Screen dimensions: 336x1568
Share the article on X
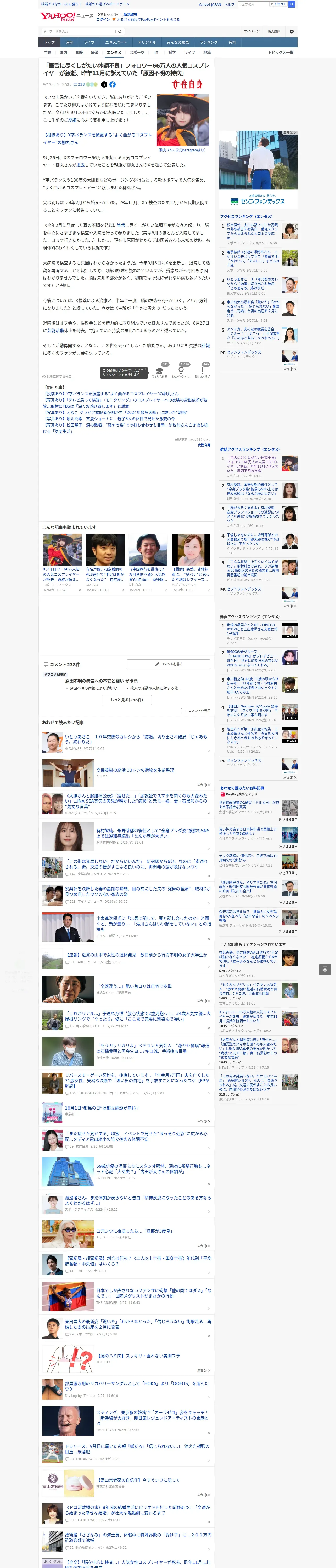coord(104,85)
